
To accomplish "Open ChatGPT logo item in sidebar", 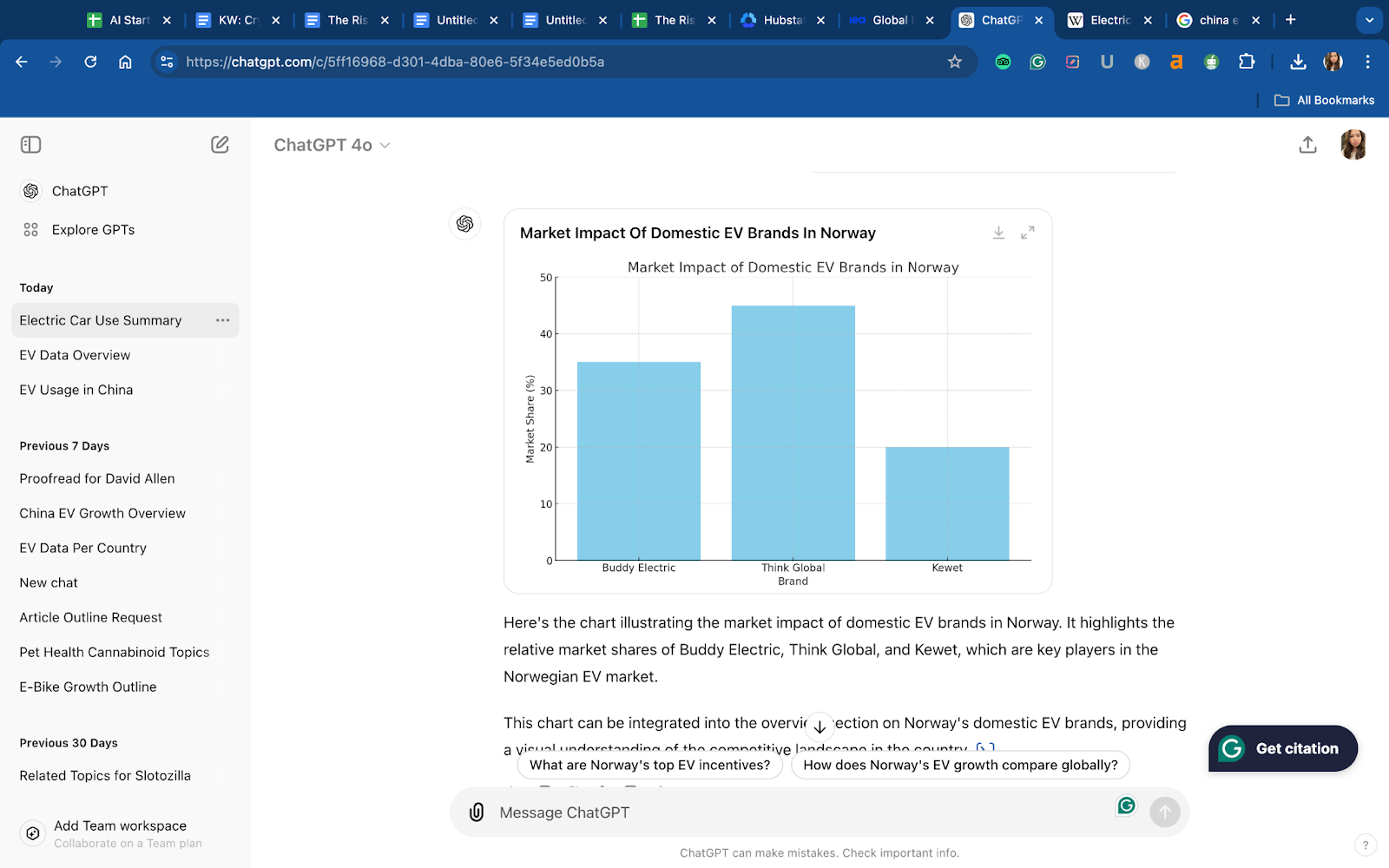I will click(31, 191).
